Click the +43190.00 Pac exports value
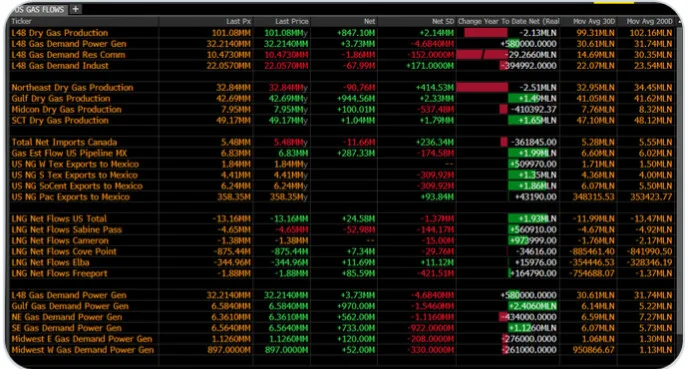689x369 pixels. (x=536, y=197)
